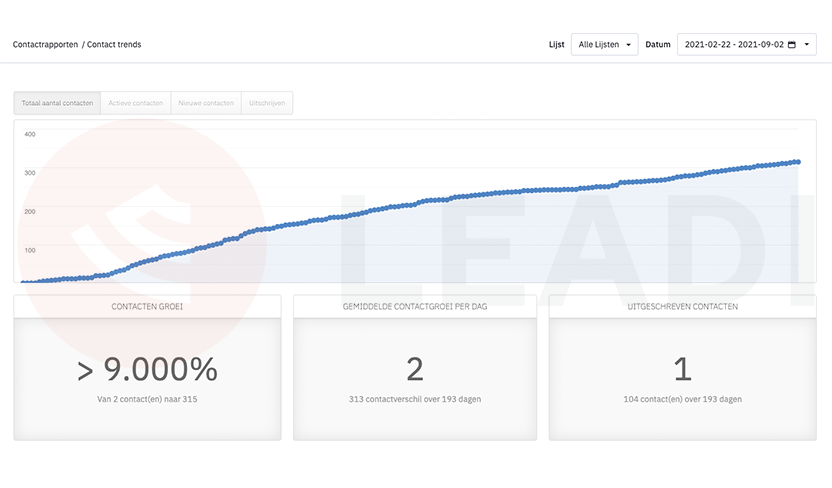This screenshot has width=832, height=488.
Task: Select the Contacten Groei card header
Action: pyautogui.click(x=147, y=307)
